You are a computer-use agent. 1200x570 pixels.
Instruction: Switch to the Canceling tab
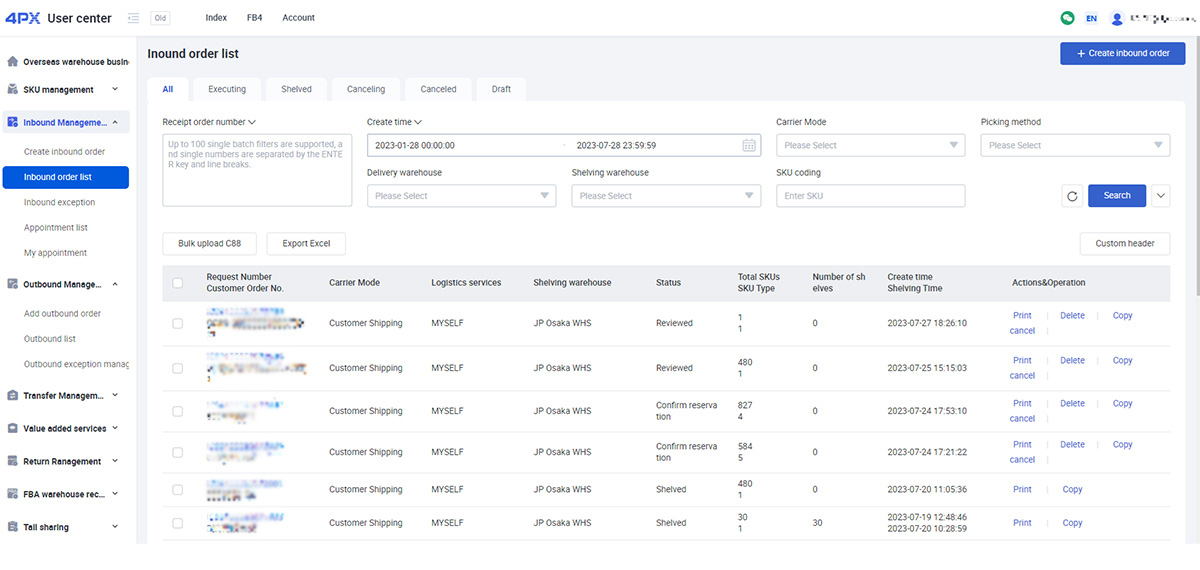(366, 89)
